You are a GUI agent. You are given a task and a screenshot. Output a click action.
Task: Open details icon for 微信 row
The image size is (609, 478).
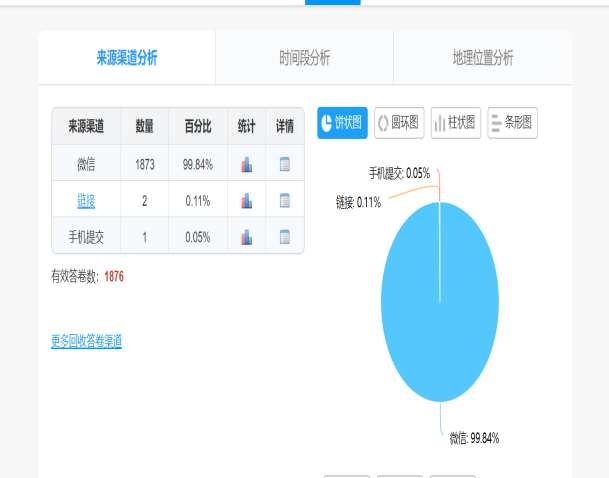pyautogui.click(x=285, y=164)
